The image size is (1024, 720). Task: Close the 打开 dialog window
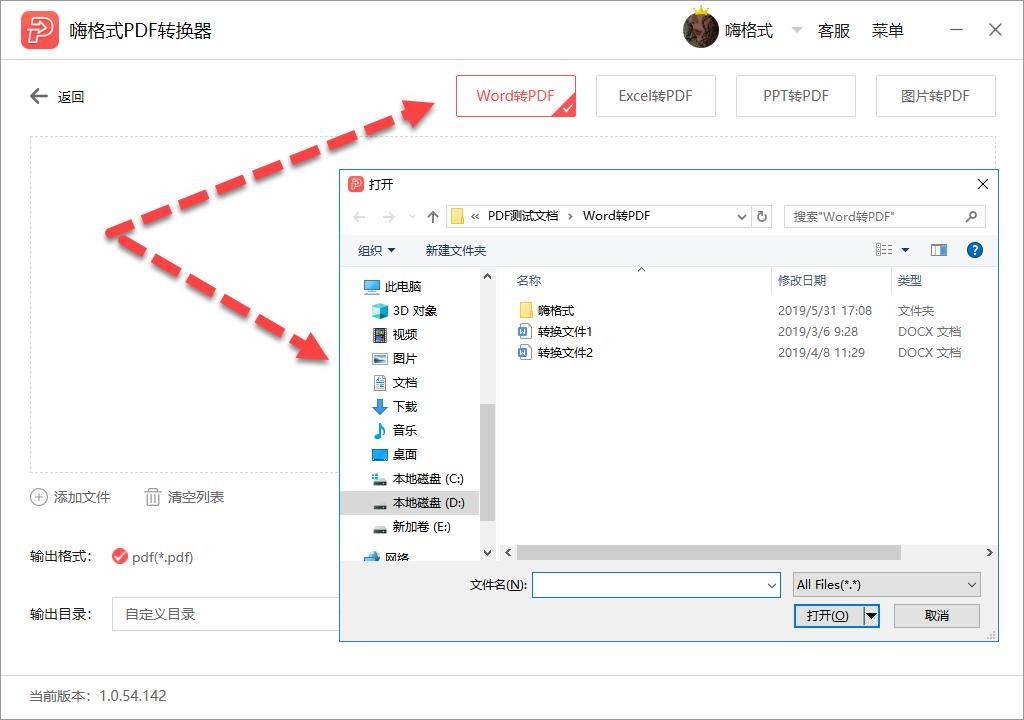[982, 184]
